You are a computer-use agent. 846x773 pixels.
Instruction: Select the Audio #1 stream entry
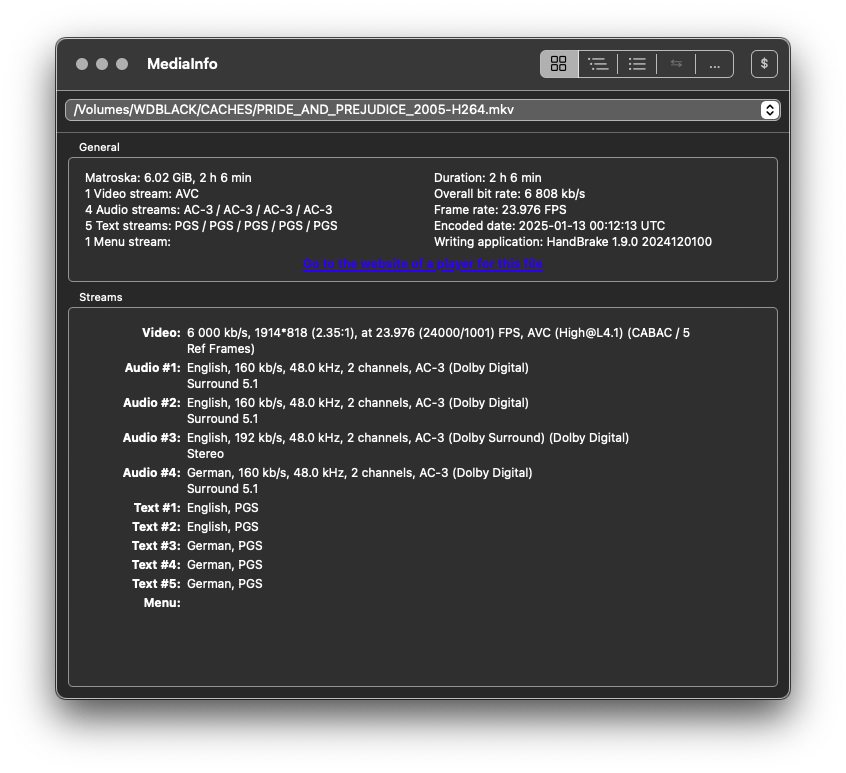click(357, 368)
